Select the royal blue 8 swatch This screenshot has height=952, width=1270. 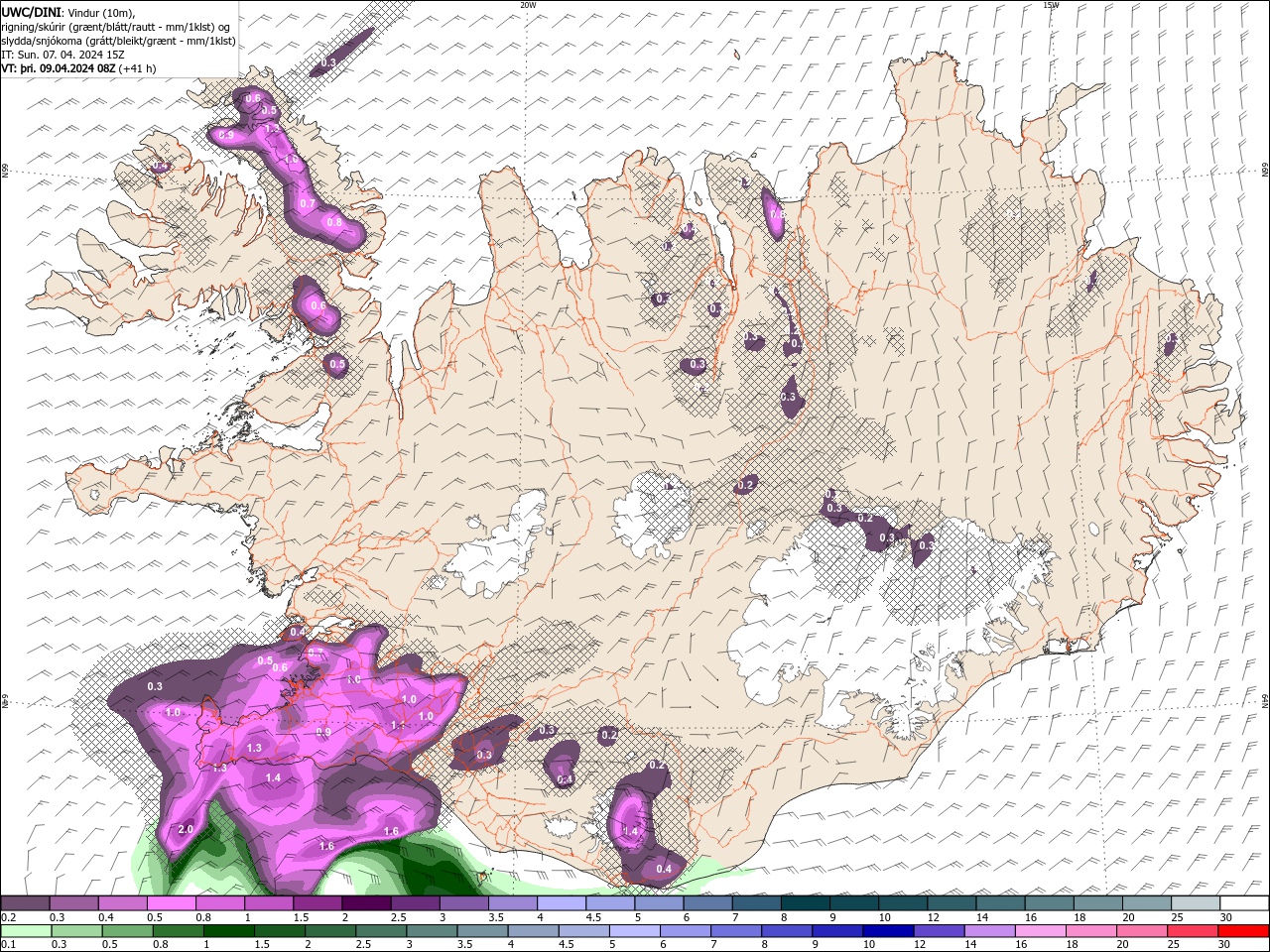coord(789,931)
